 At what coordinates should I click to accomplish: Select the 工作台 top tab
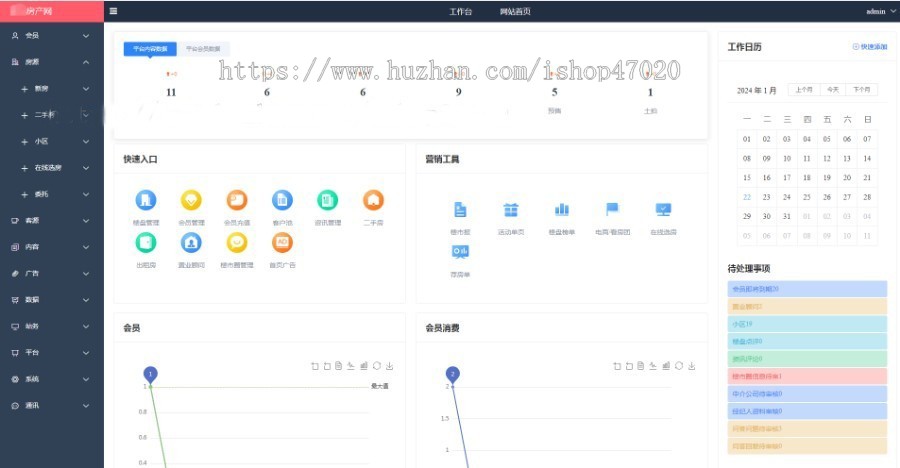[460, 11]
